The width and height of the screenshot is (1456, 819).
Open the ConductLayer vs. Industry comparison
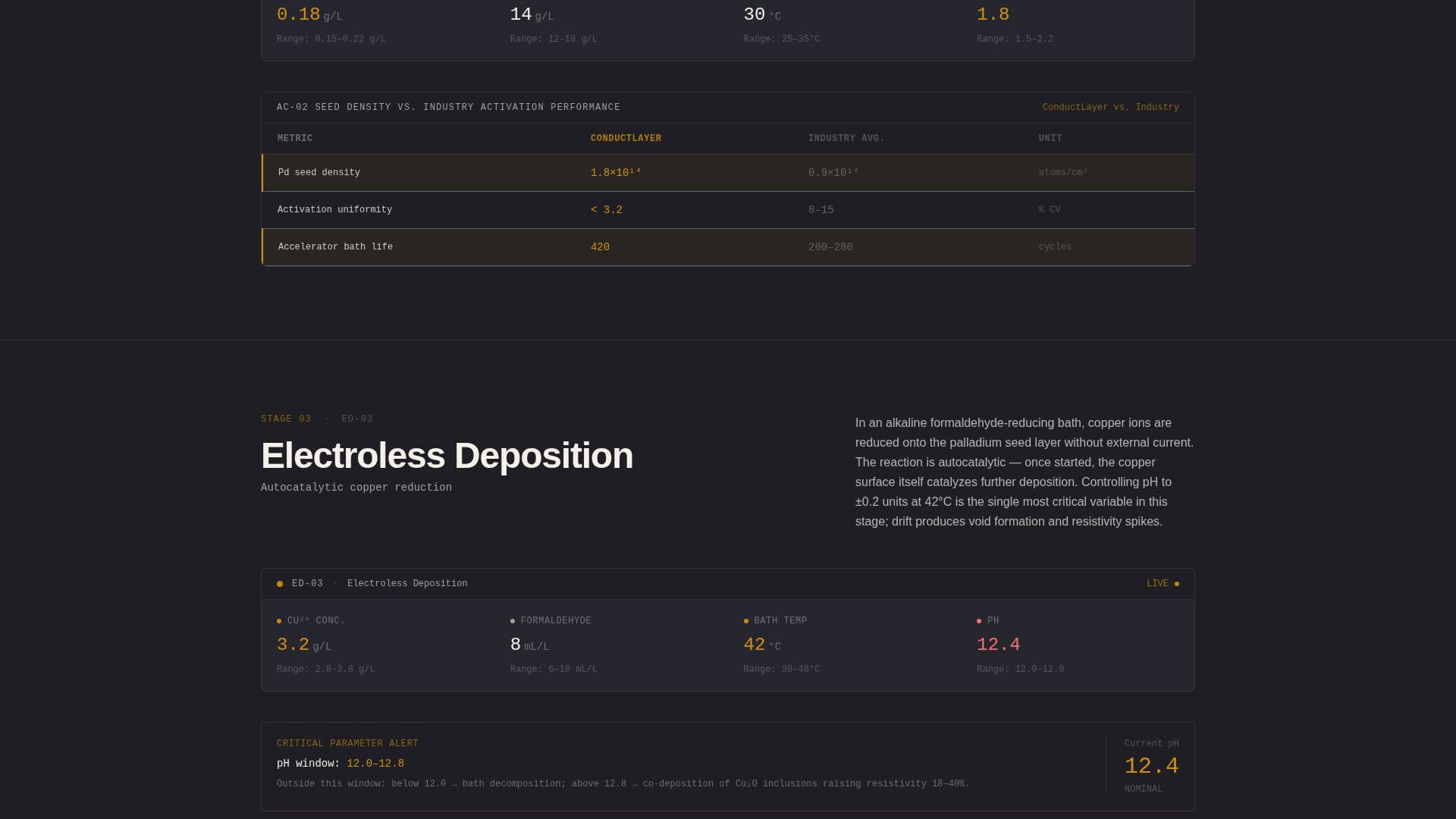1109,107
